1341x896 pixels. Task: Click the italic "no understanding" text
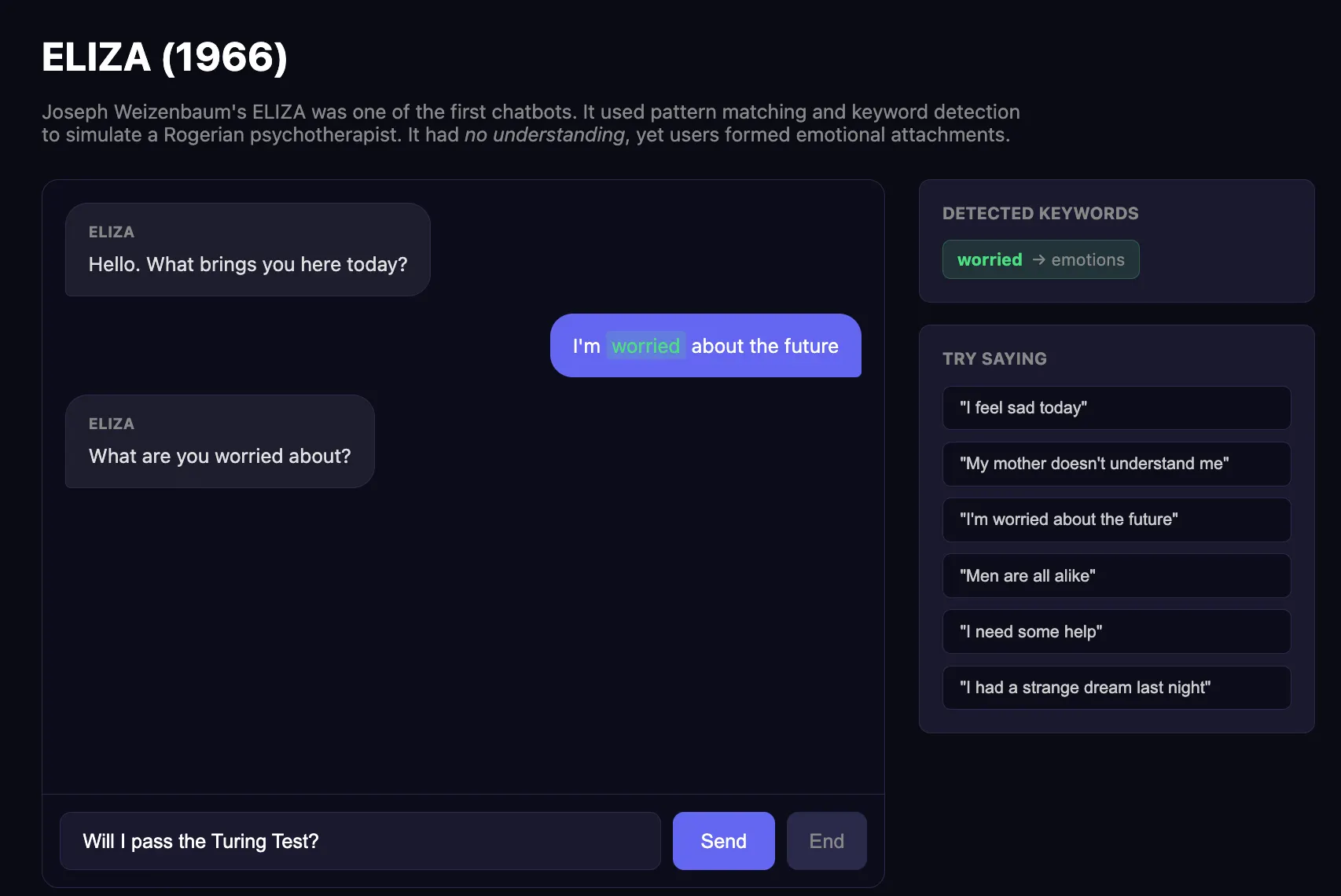coord(544,135)
